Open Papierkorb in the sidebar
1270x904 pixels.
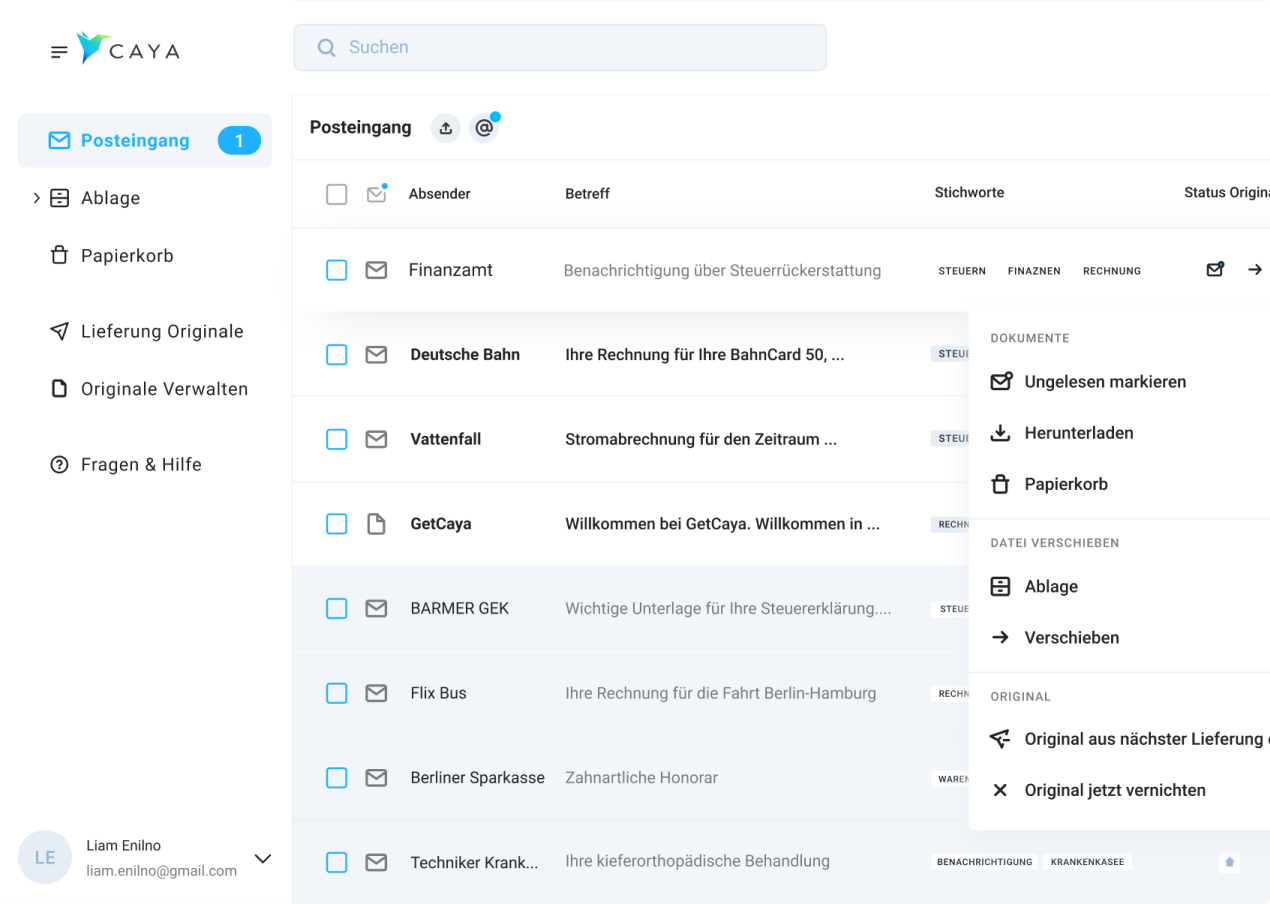pos(112,256)
